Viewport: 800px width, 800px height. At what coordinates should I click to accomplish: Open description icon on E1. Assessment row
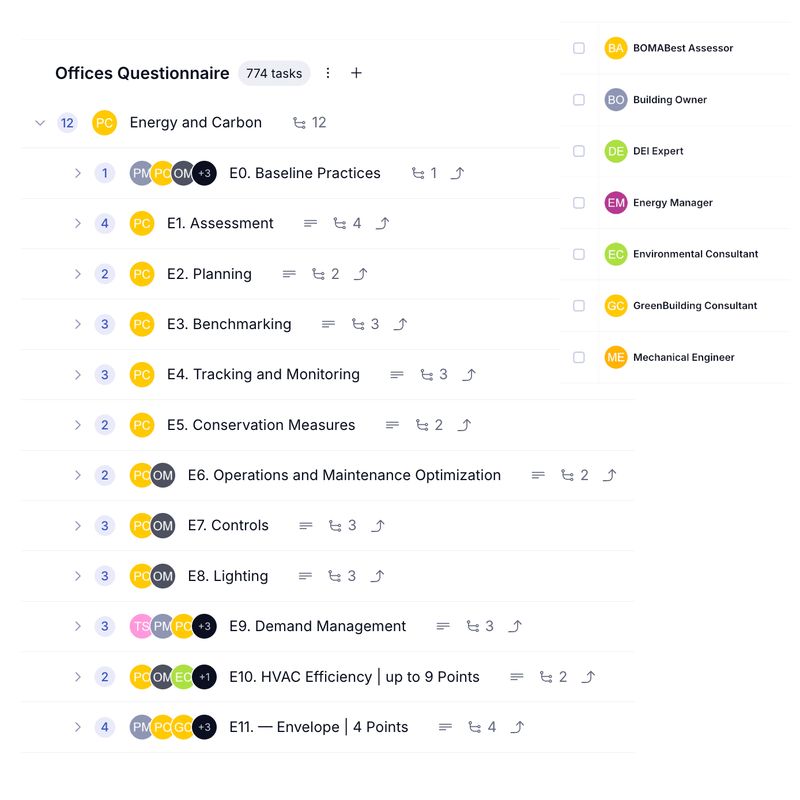(310, 223)
